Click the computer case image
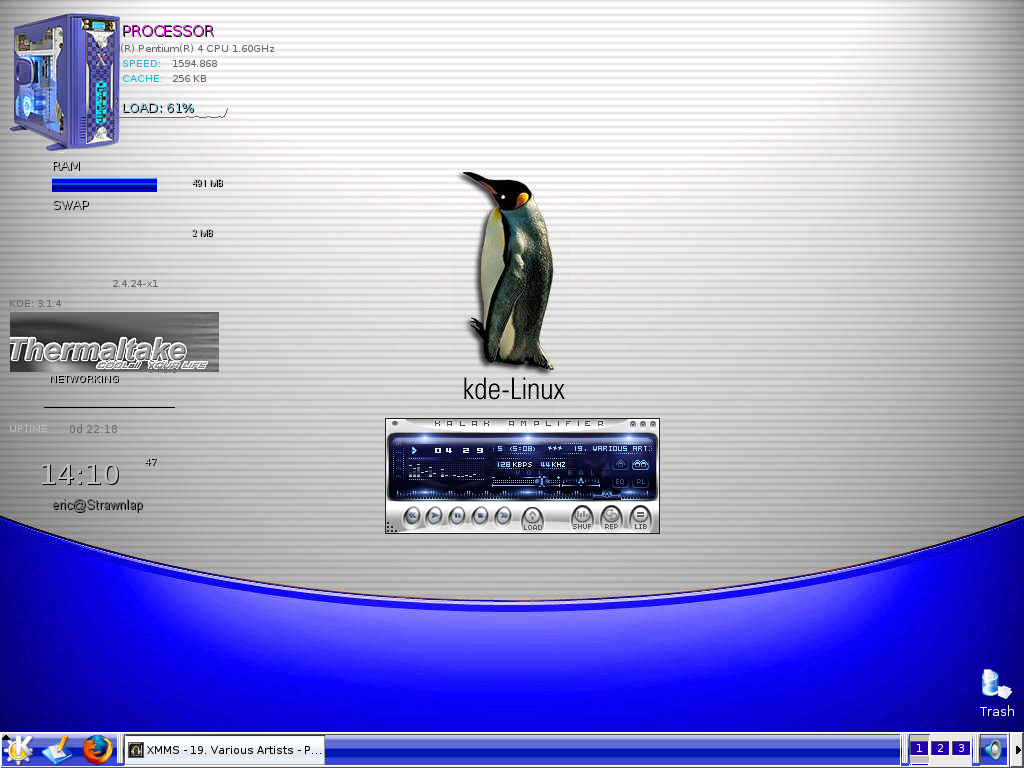The image size is (1024, 768). [x=65, y=82]
